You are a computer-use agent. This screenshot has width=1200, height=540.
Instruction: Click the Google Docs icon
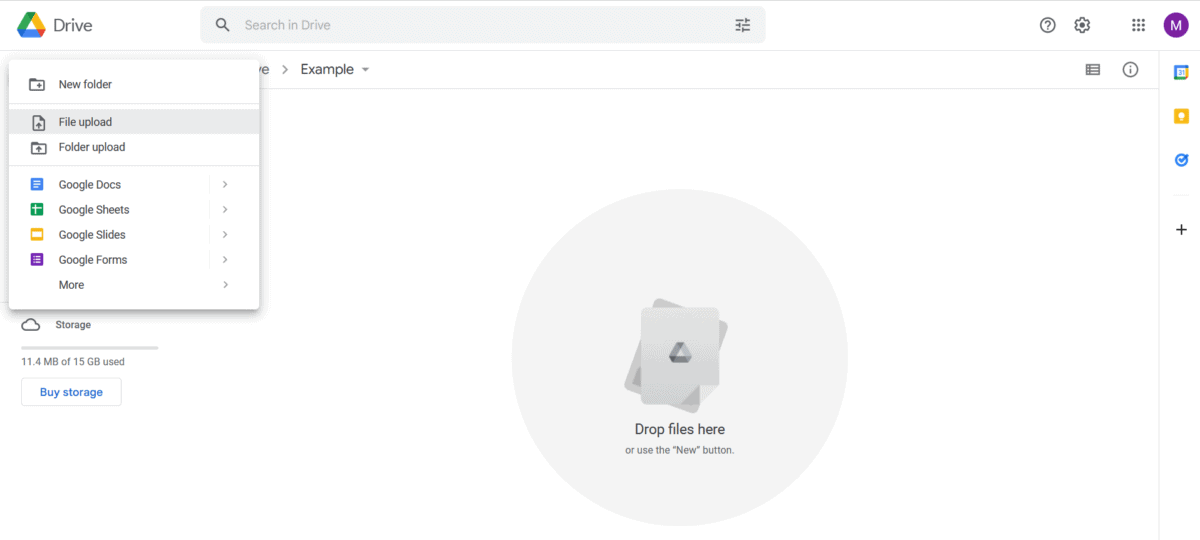pyautogui.click(x=37, y=184)
